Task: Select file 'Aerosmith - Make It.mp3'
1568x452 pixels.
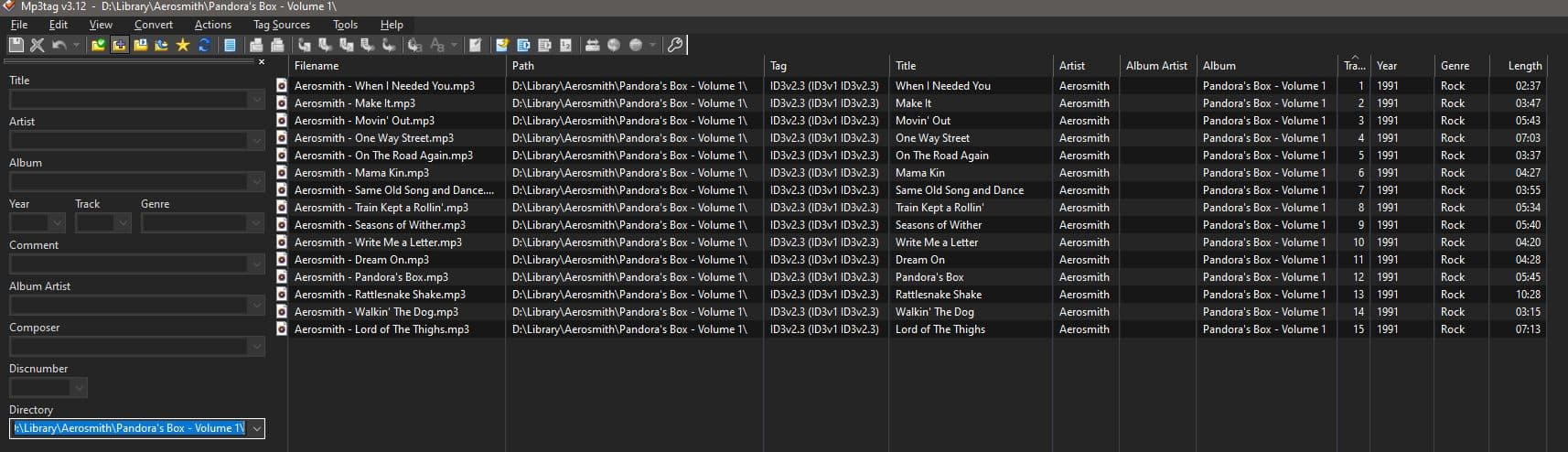Action: 355,103
